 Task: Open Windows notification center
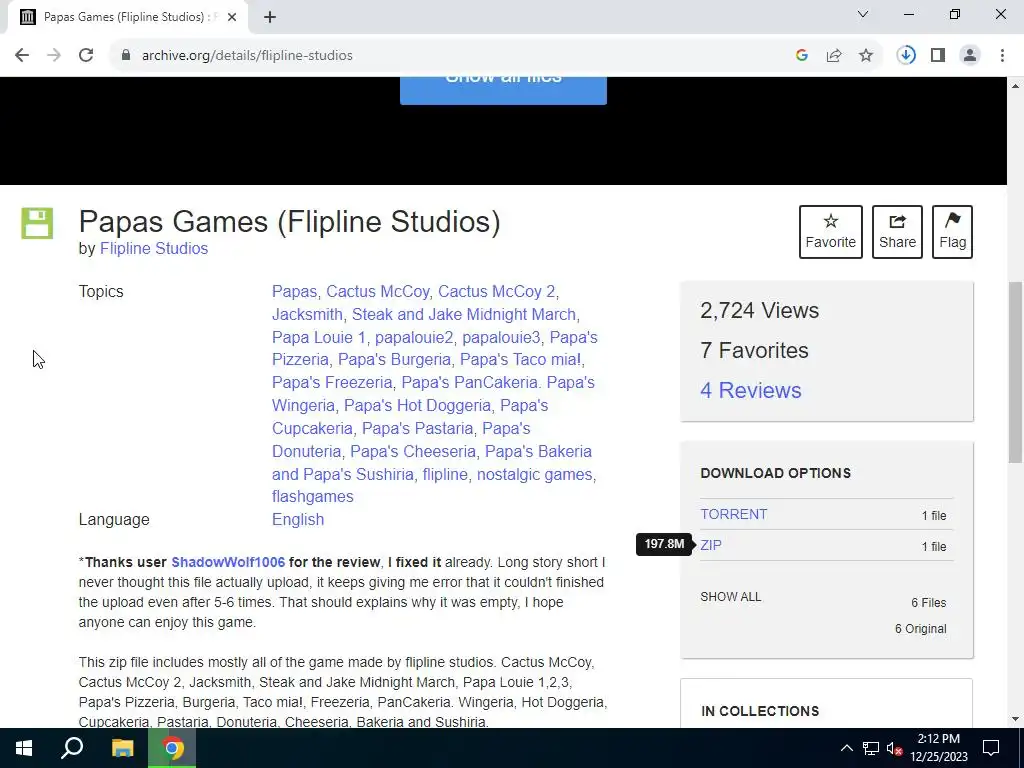point(991,748)
